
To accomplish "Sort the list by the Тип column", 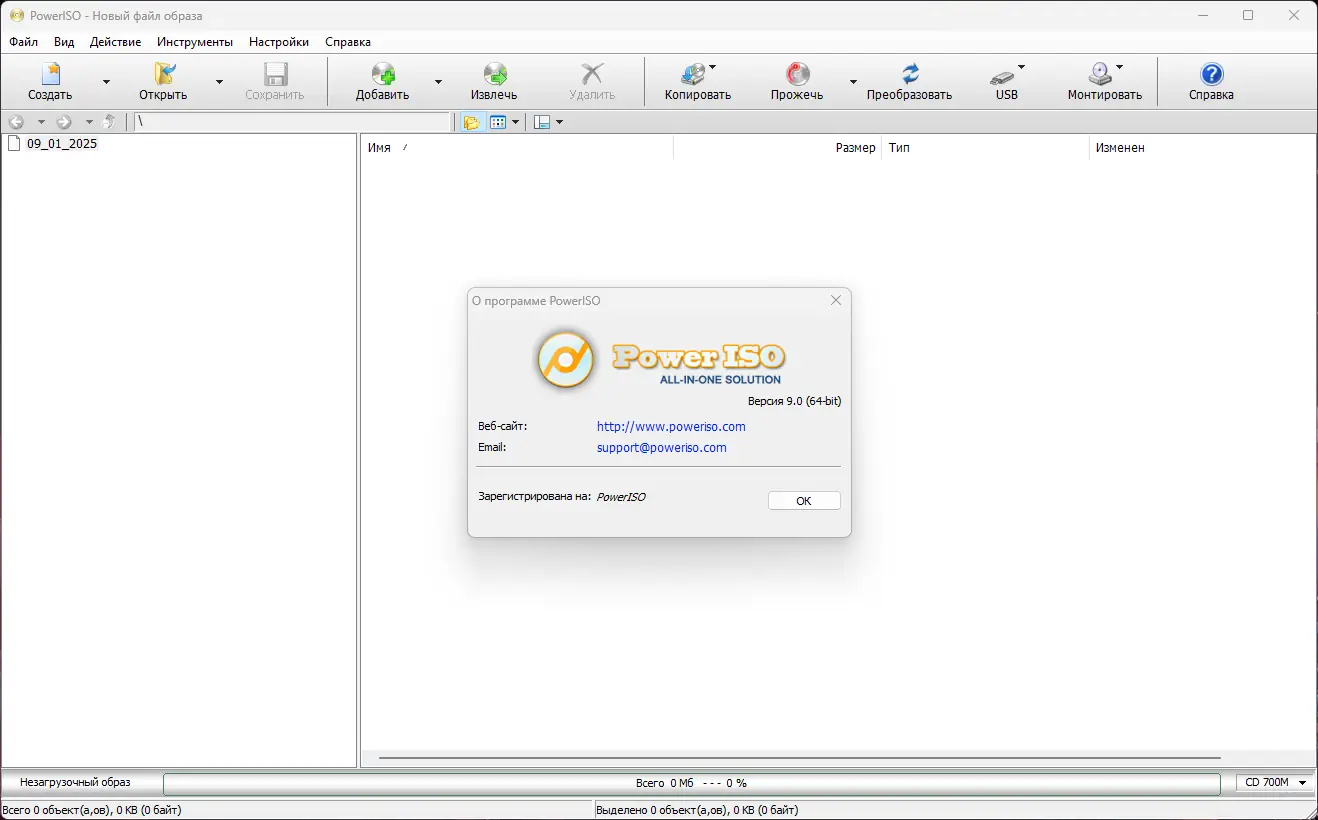I will point(985,148).
